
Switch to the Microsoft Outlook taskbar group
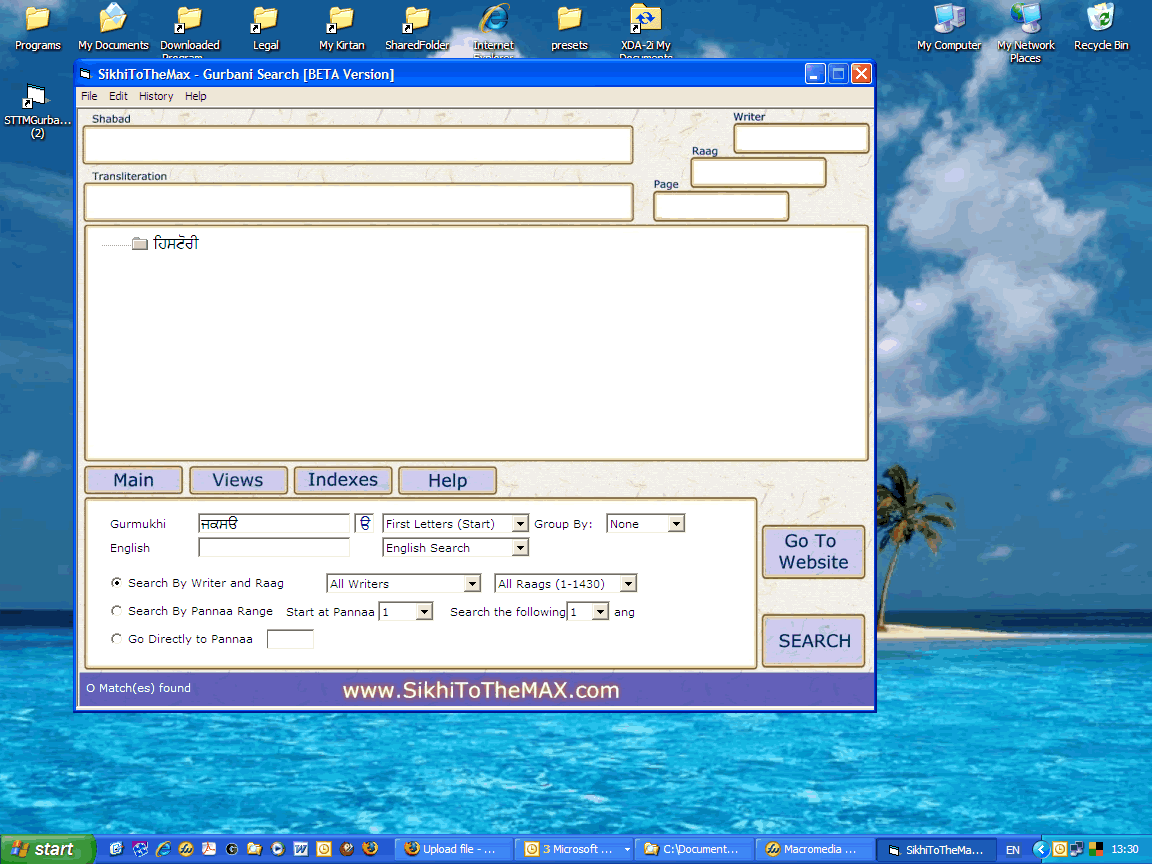[573, 849]
